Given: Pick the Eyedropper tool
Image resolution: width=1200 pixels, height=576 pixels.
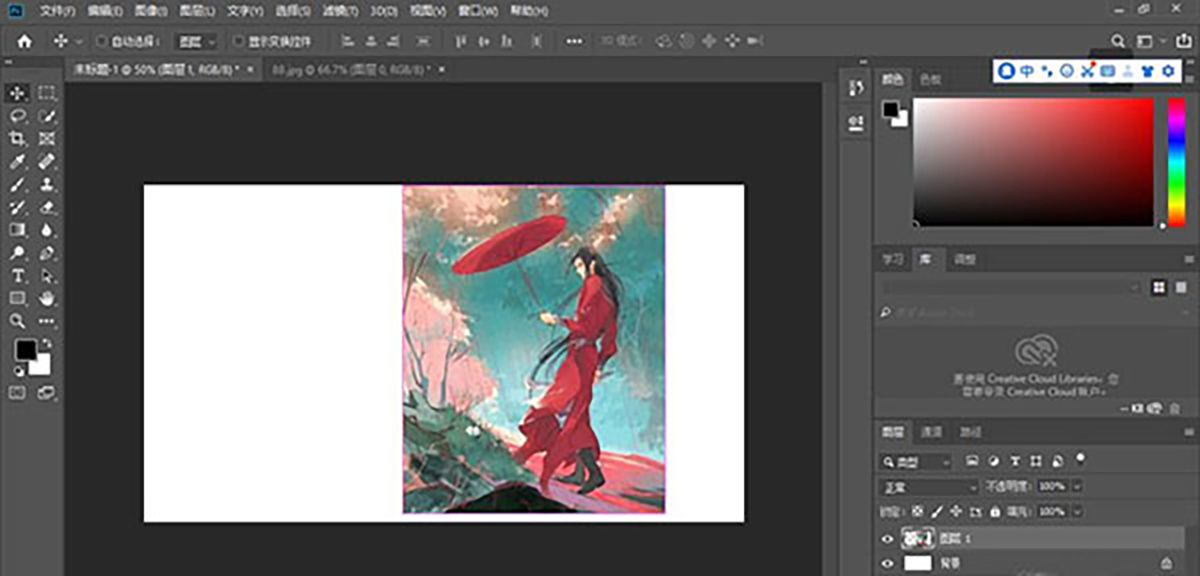Looking at the screenshot, I should (18, 162).
